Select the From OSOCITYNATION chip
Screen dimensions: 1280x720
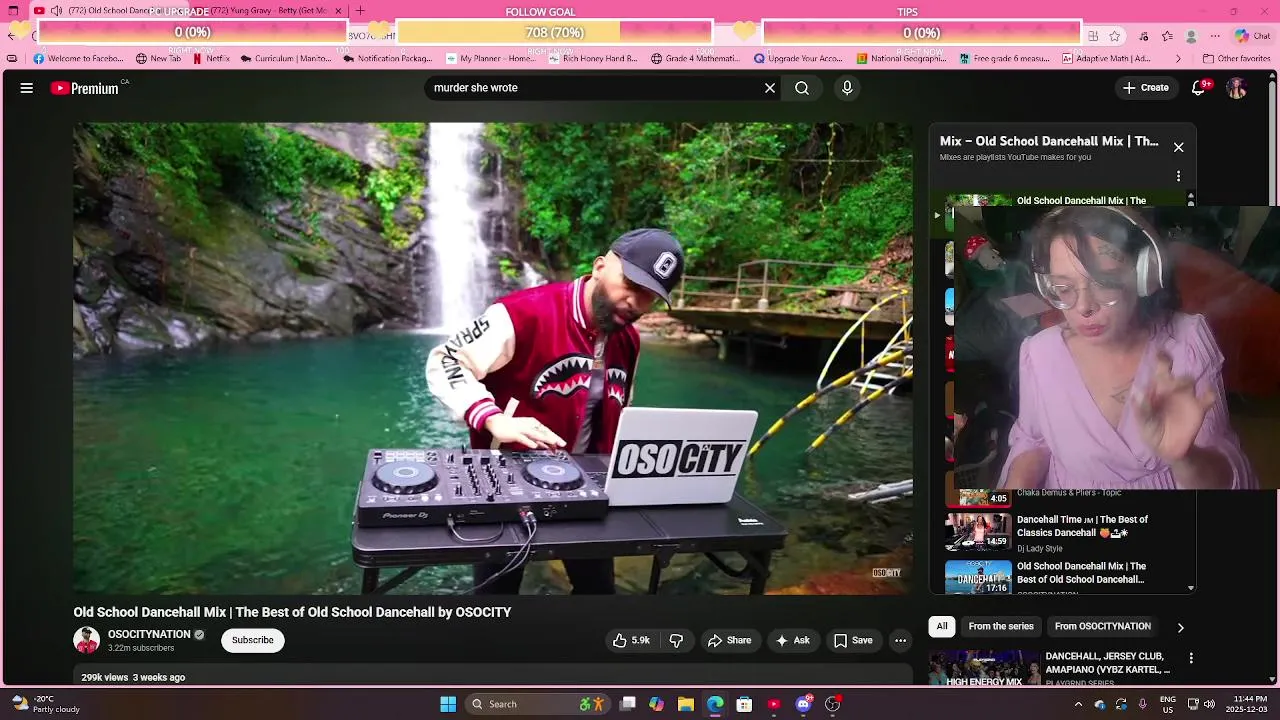(x=1103, y=626)
